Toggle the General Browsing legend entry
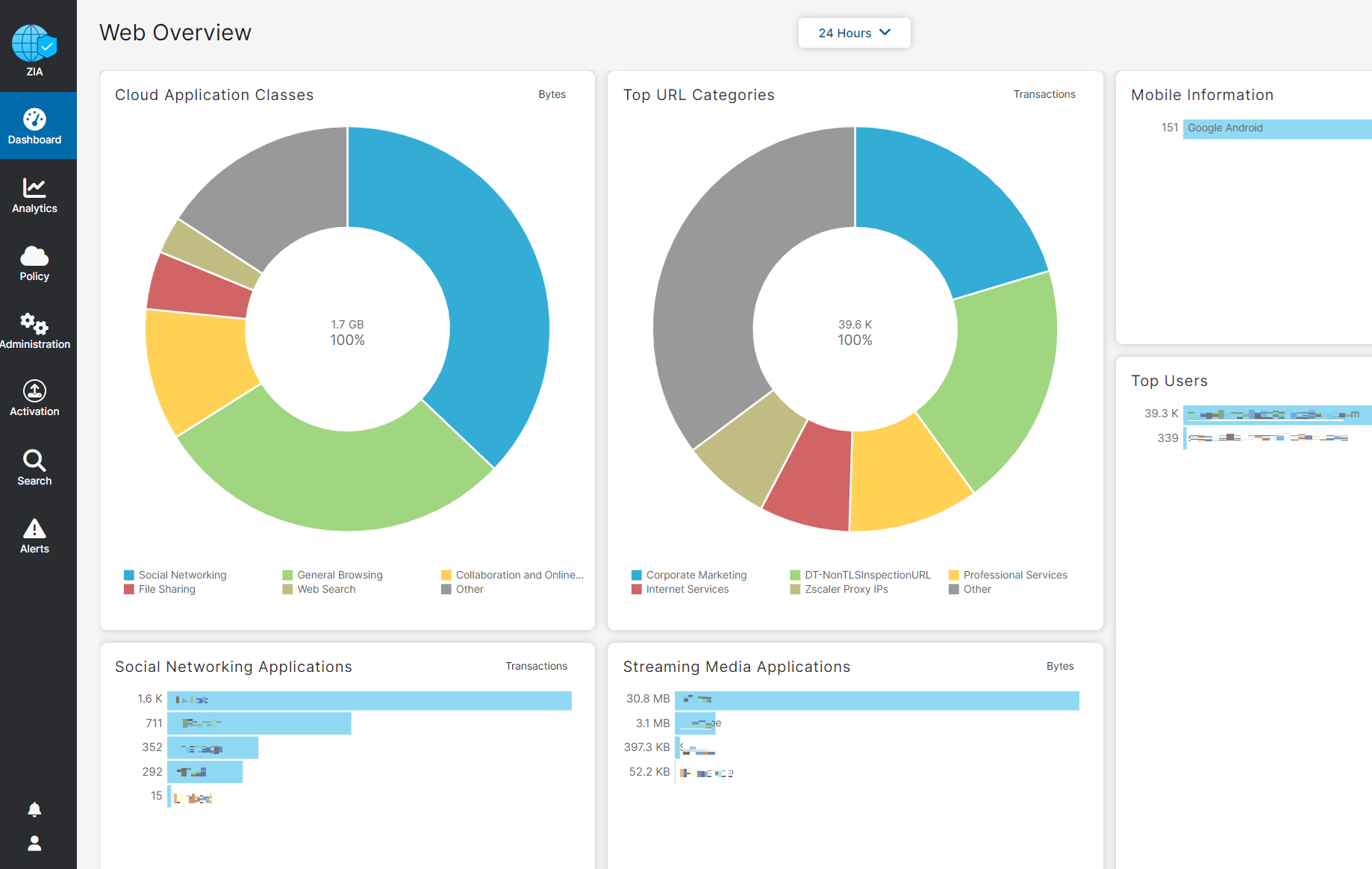 pos(340,575)
